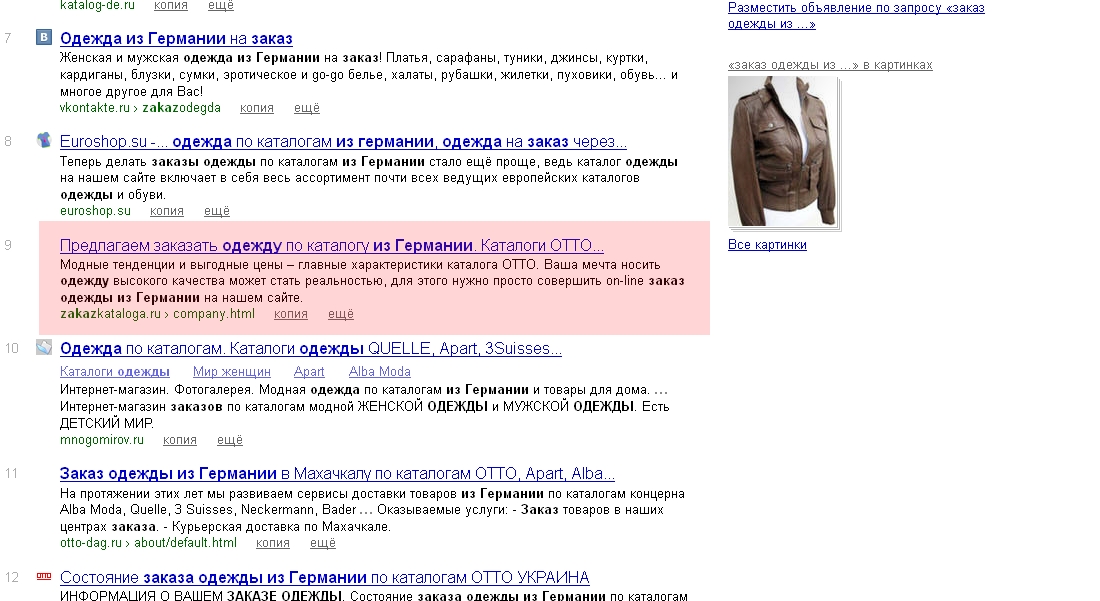The image size is (1100, 601).
Task: Open 'Заказ одежды из Германии в Махачкалу' link
Action: pos(337,473)
